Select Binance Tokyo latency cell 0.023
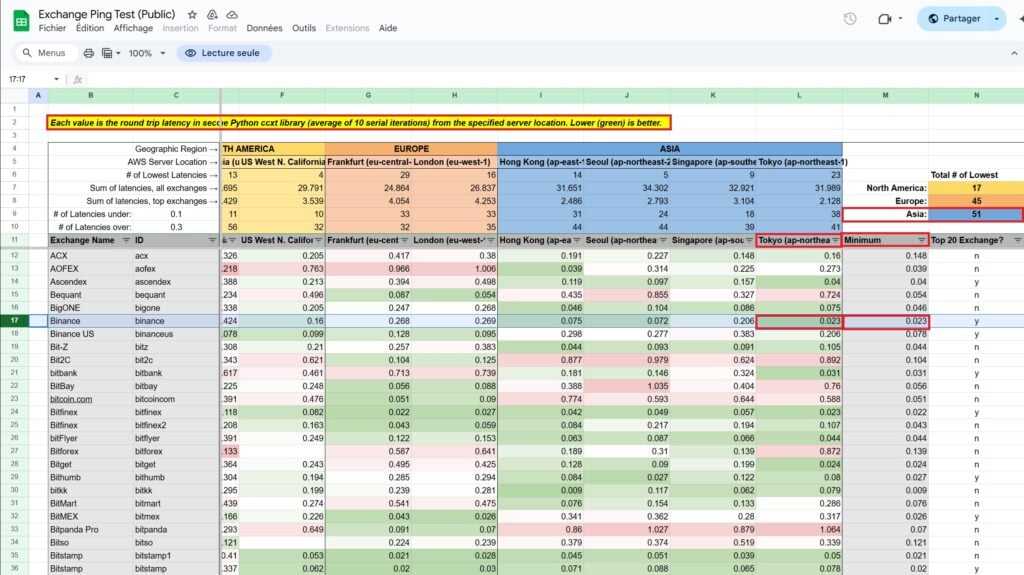 pyautogui.click(x=799, y=321)
